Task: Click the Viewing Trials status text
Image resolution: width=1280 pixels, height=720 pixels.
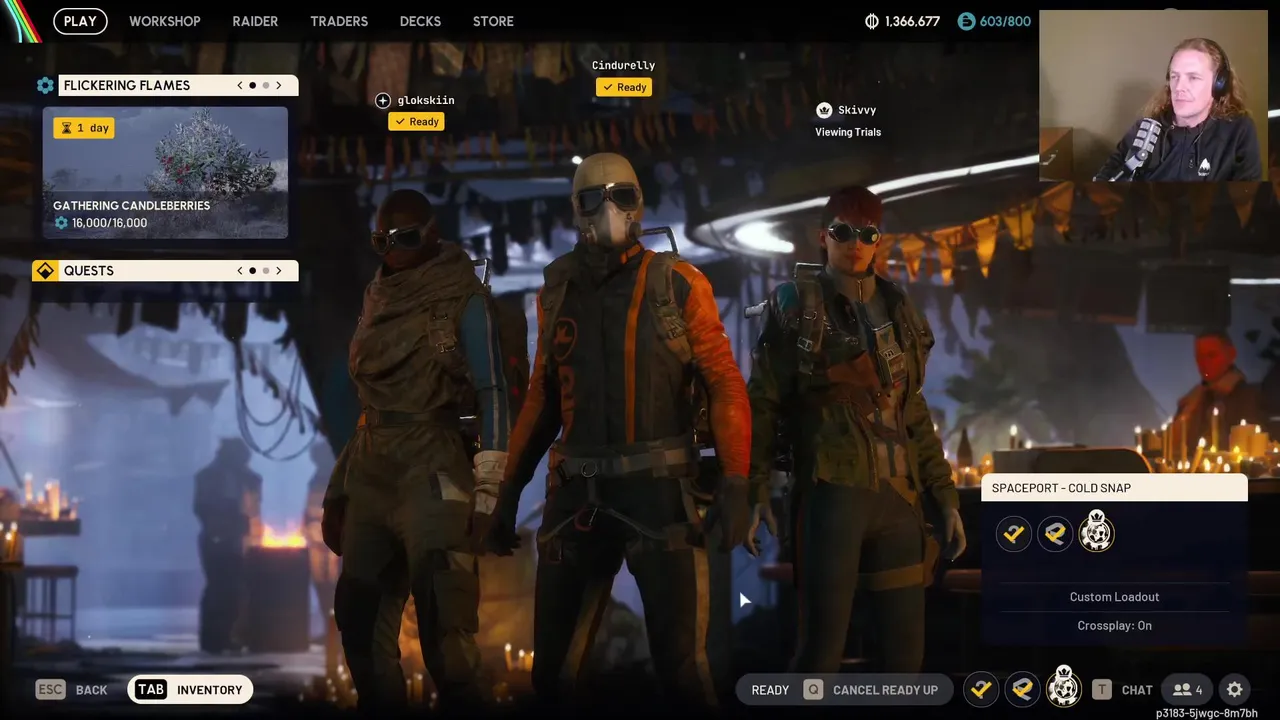Action: click(848, 132)
